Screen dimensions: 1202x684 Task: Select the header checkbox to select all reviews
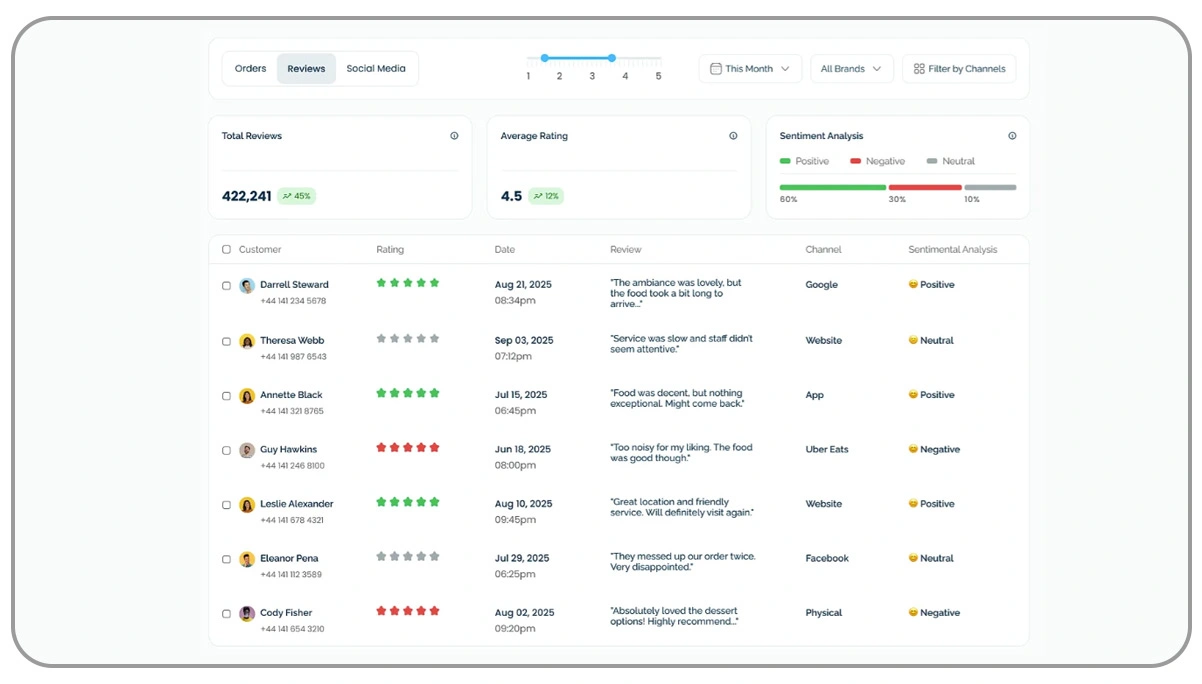pyautogui.click(x=226, y=249)
